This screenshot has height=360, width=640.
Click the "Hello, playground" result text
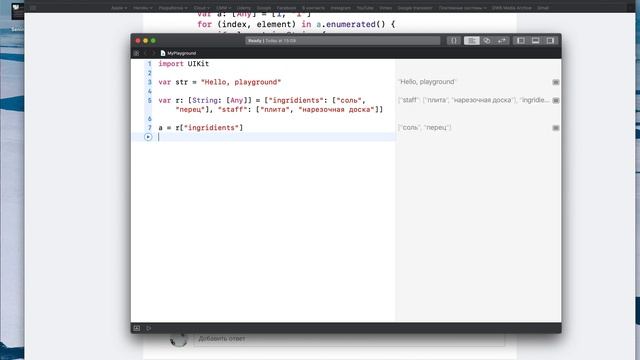(427, 82)
